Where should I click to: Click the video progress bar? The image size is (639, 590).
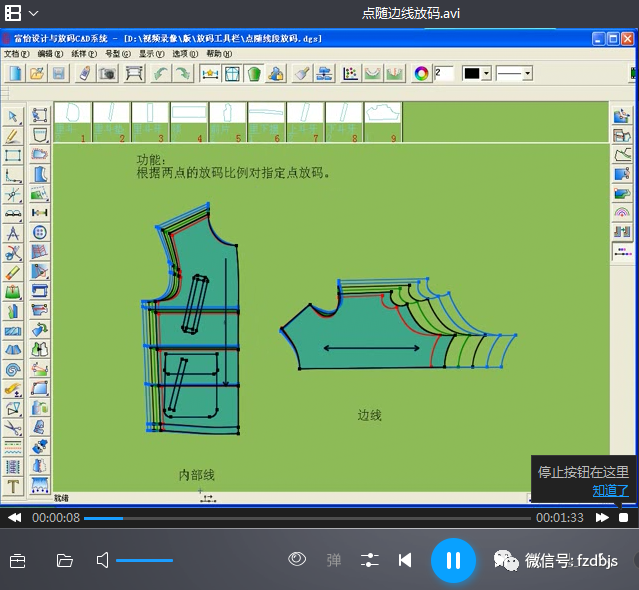pyautogui.click(x=307, y=518)
